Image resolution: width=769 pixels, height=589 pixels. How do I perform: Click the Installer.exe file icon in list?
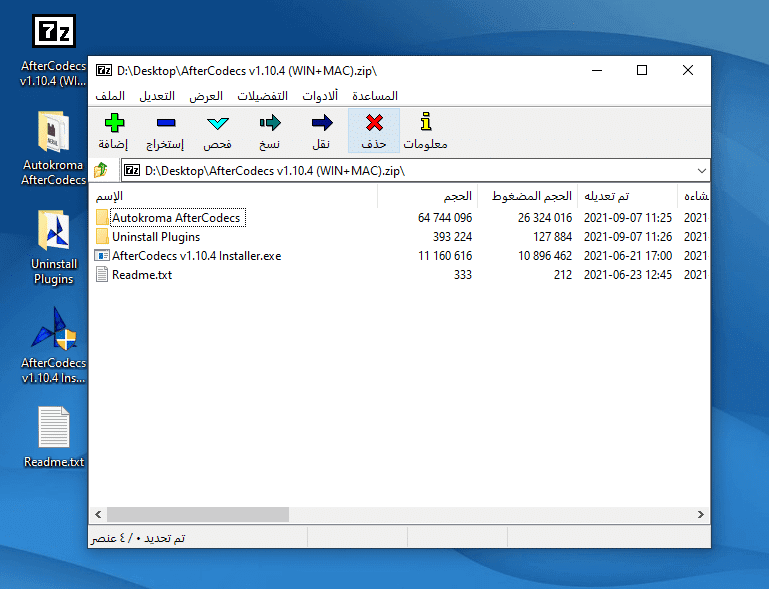(x=102, y=256)
